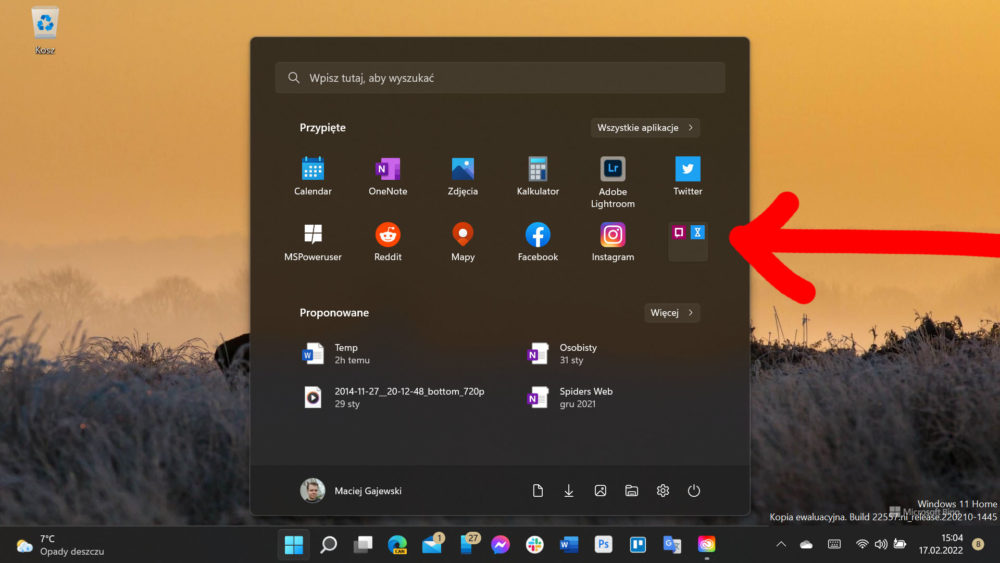Open taskbar Search magnifier
The width and height of the screenshot is (1000, 563).
click(x=328, y=545)
